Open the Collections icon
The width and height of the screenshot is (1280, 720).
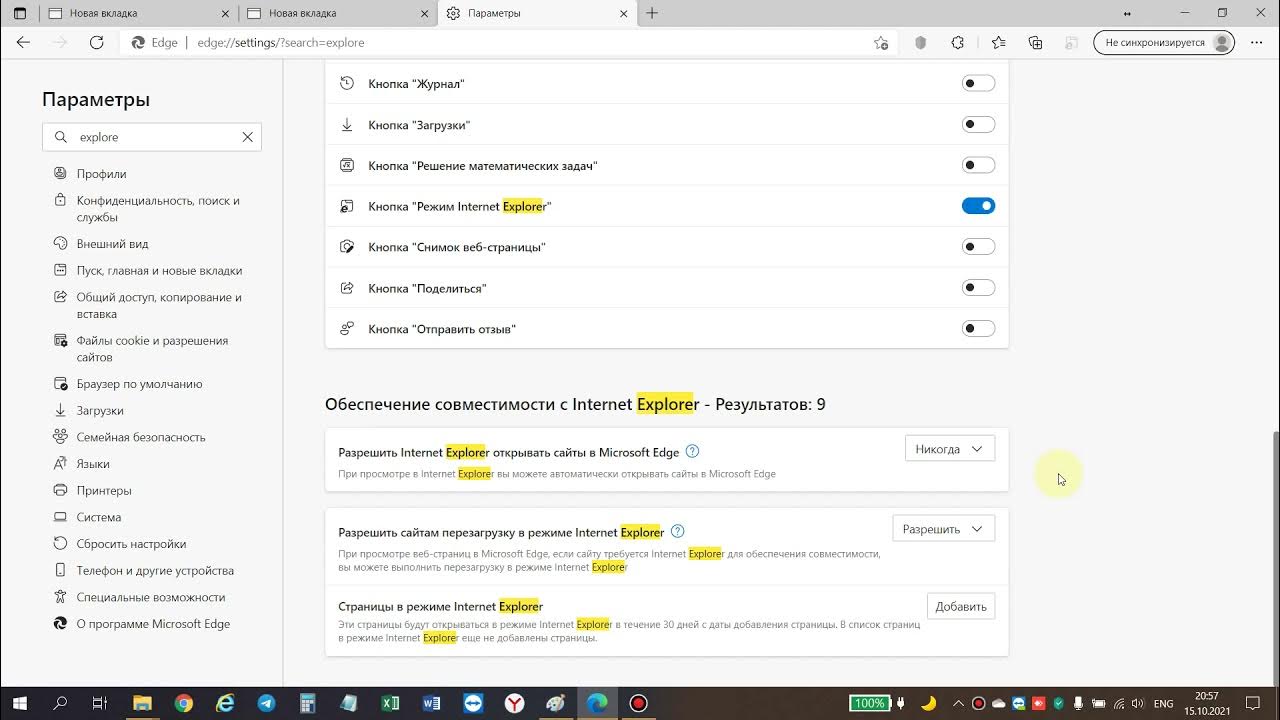(1036, 43)
